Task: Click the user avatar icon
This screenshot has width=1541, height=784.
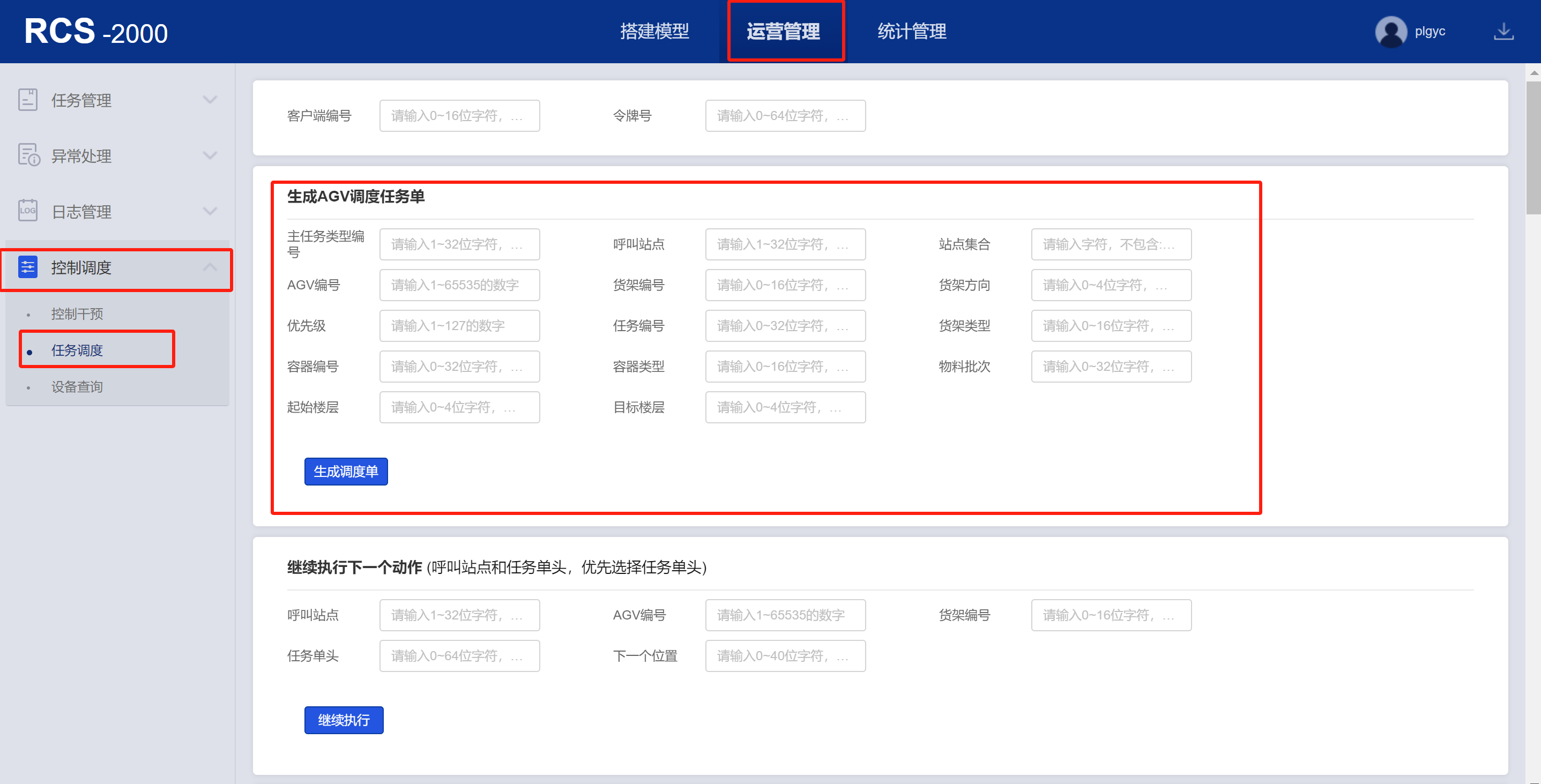Action: point(1391,32)
